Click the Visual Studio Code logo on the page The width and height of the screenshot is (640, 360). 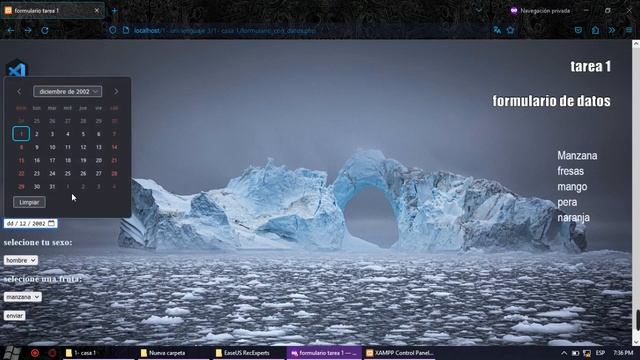[x=17, y=69]
